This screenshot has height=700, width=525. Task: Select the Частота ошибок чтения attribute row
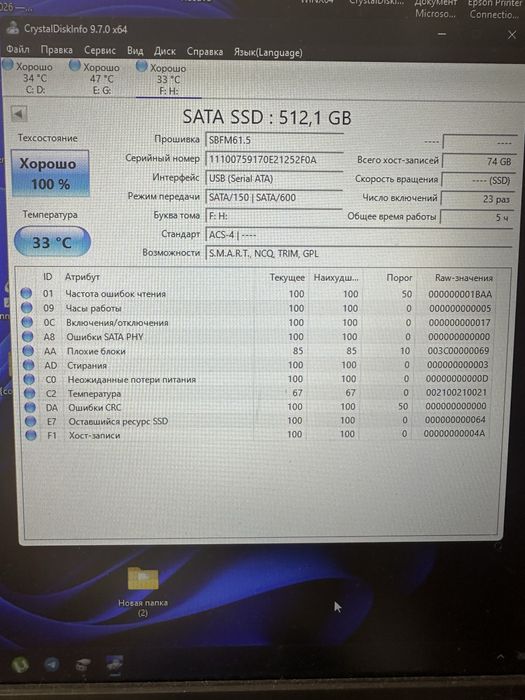[256, 294]
